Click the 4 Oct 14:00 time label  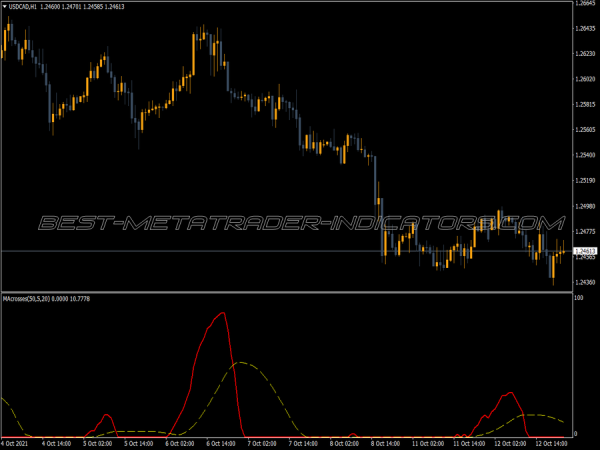pyautogui.click(x=56, y=444)
